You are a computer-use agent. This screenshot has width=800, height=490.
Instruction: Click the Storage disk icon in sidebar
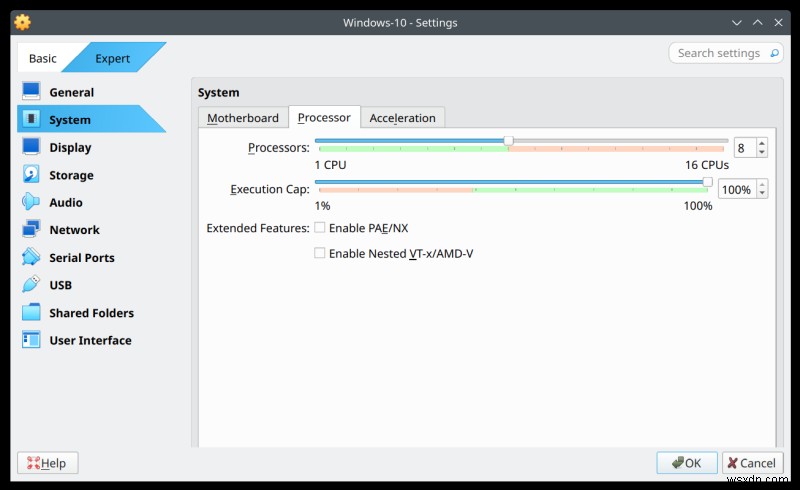pos(31,175)
